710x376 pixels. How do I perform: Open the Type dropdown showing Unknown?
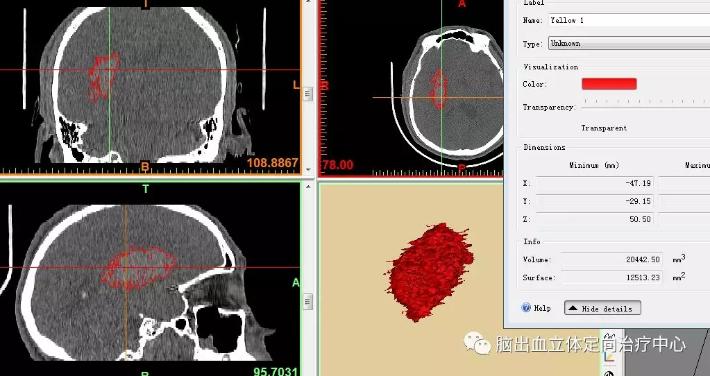click(x=629, y=43)
